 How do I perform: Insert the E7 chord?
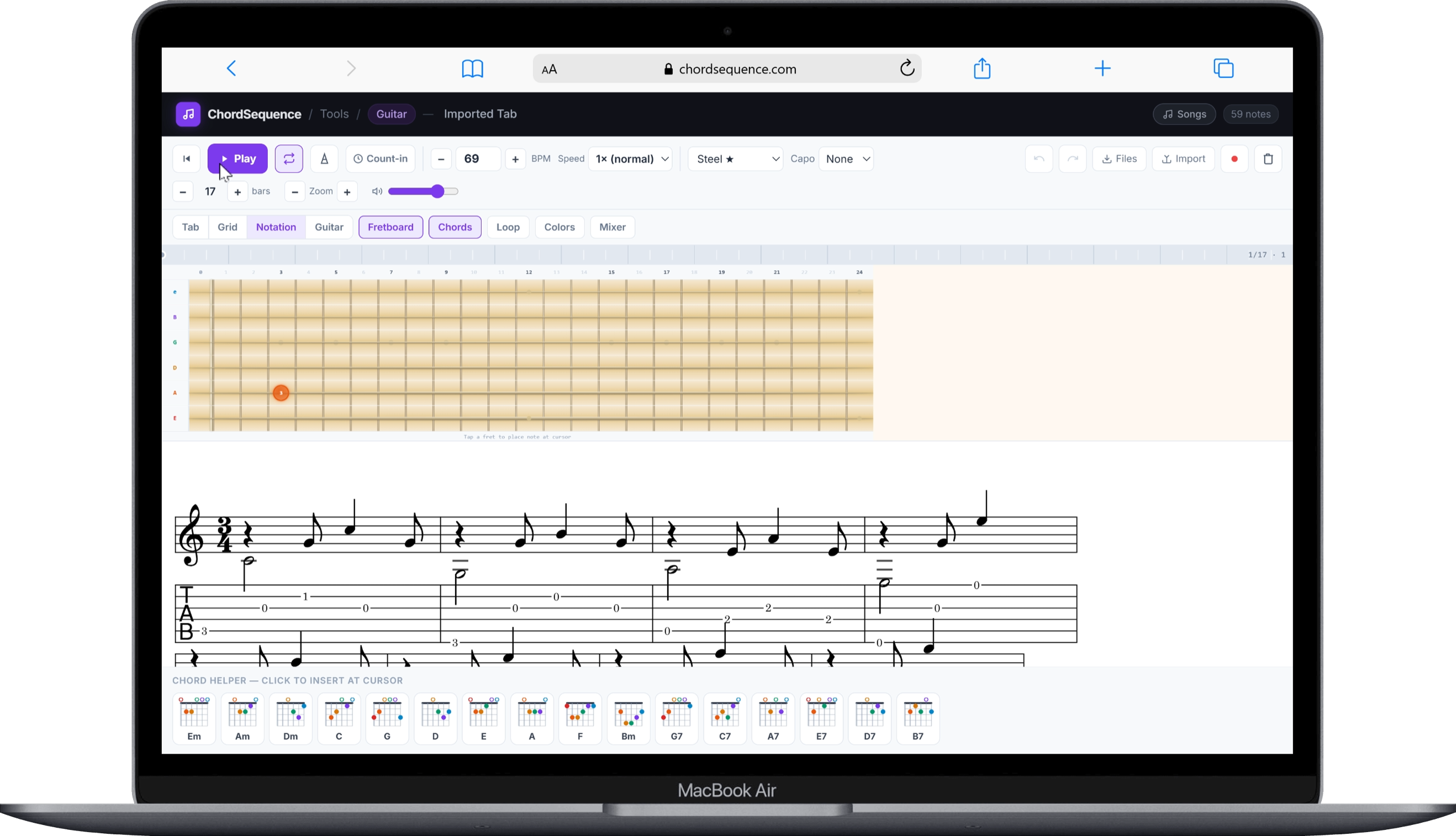coord(821,719)
